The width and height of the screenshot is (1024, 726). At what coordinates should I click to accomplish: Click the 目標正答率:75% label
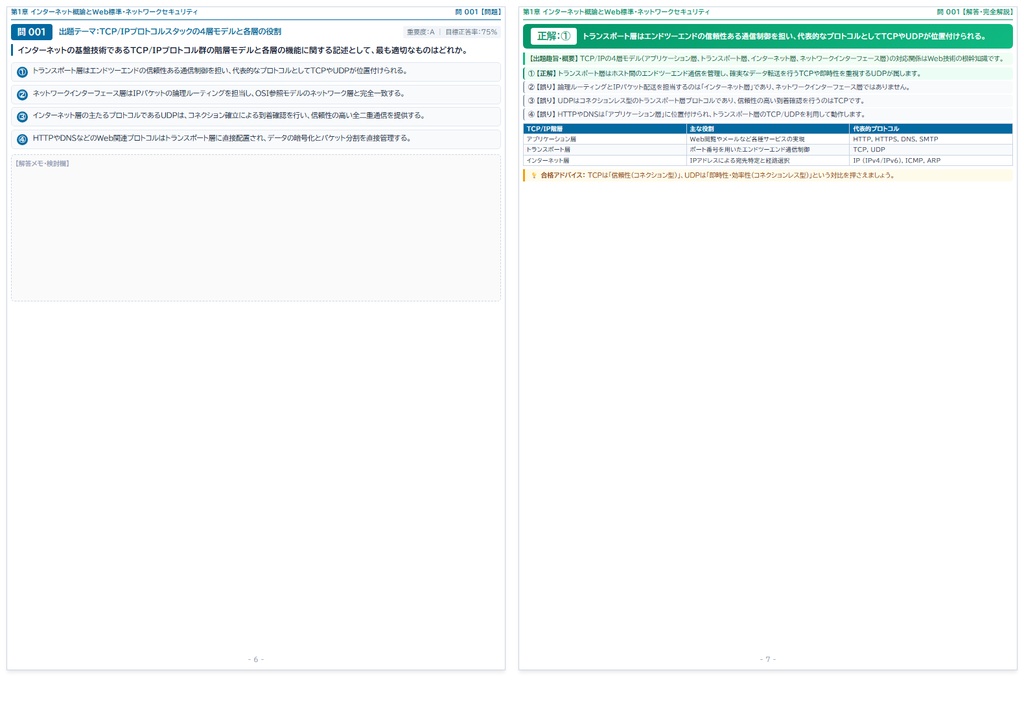click(x=471, y=32)
